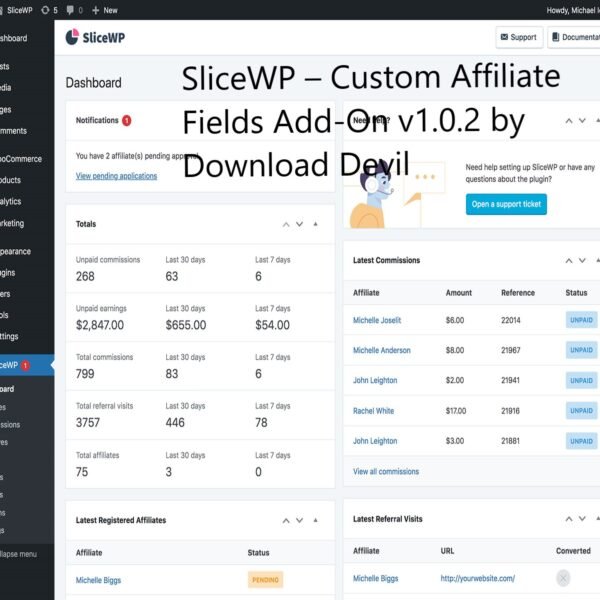
Task: Click total referral visits value 3757
Action: pos(88,423)
